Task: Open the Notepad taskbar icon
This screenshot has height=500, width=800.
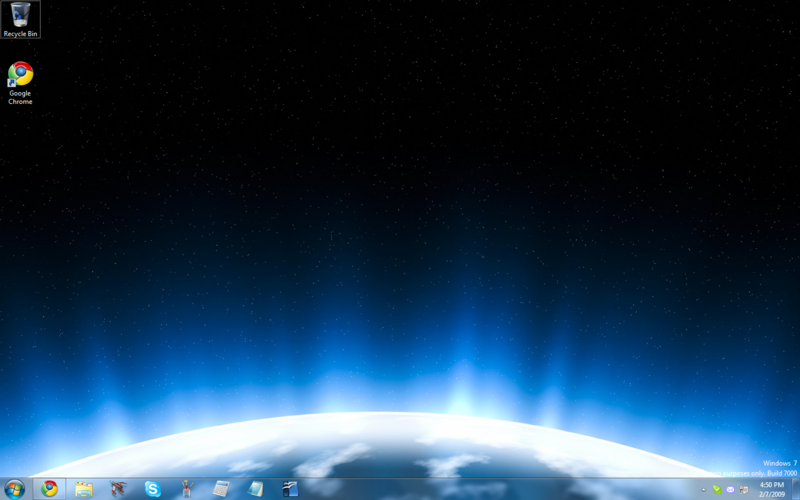Action: tap(256, 489)
